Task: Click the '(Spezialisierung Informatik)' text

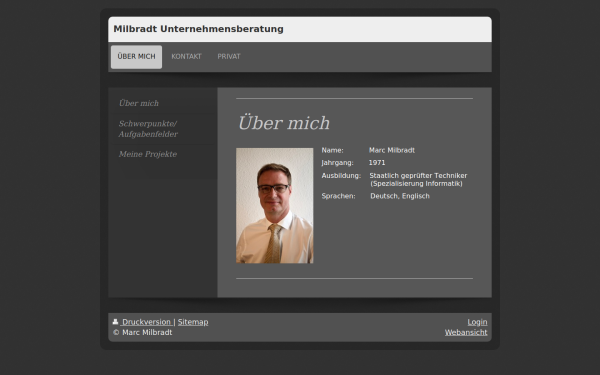Action: [416, 184]
